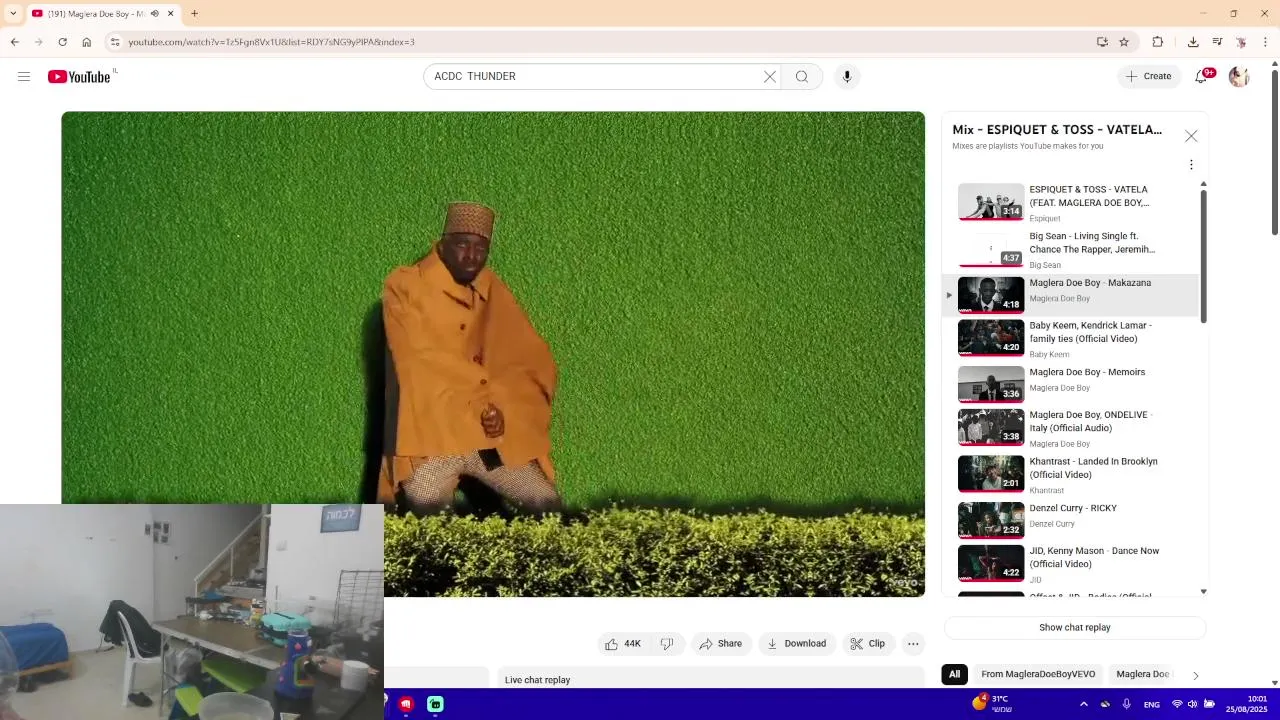This screenshot has width=1280, height=720.
Task: Close the Mix playlist panel
Action: [x=1191, y=136]
